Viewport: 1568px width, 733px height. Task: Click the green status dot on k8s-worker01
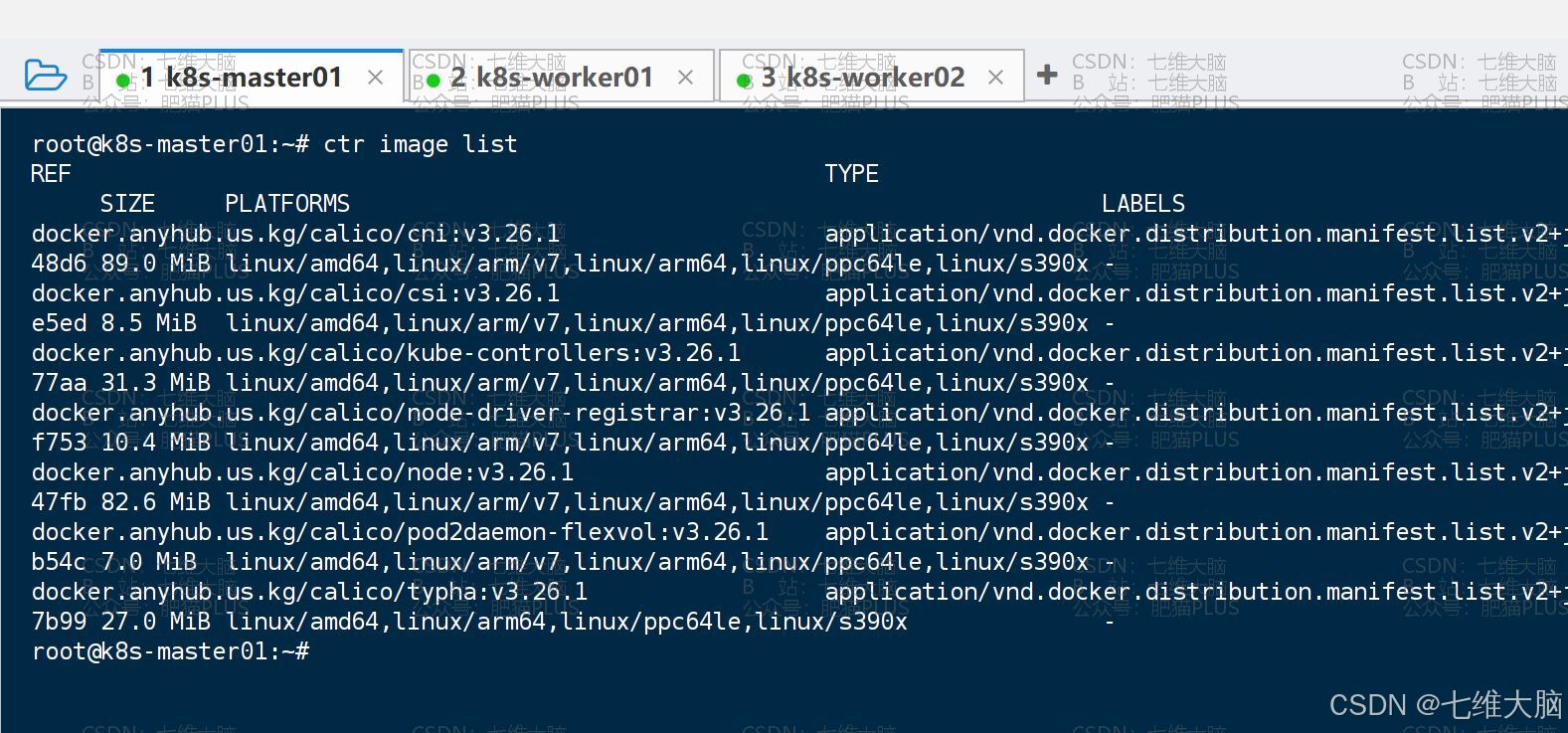(x=434, y=80)
